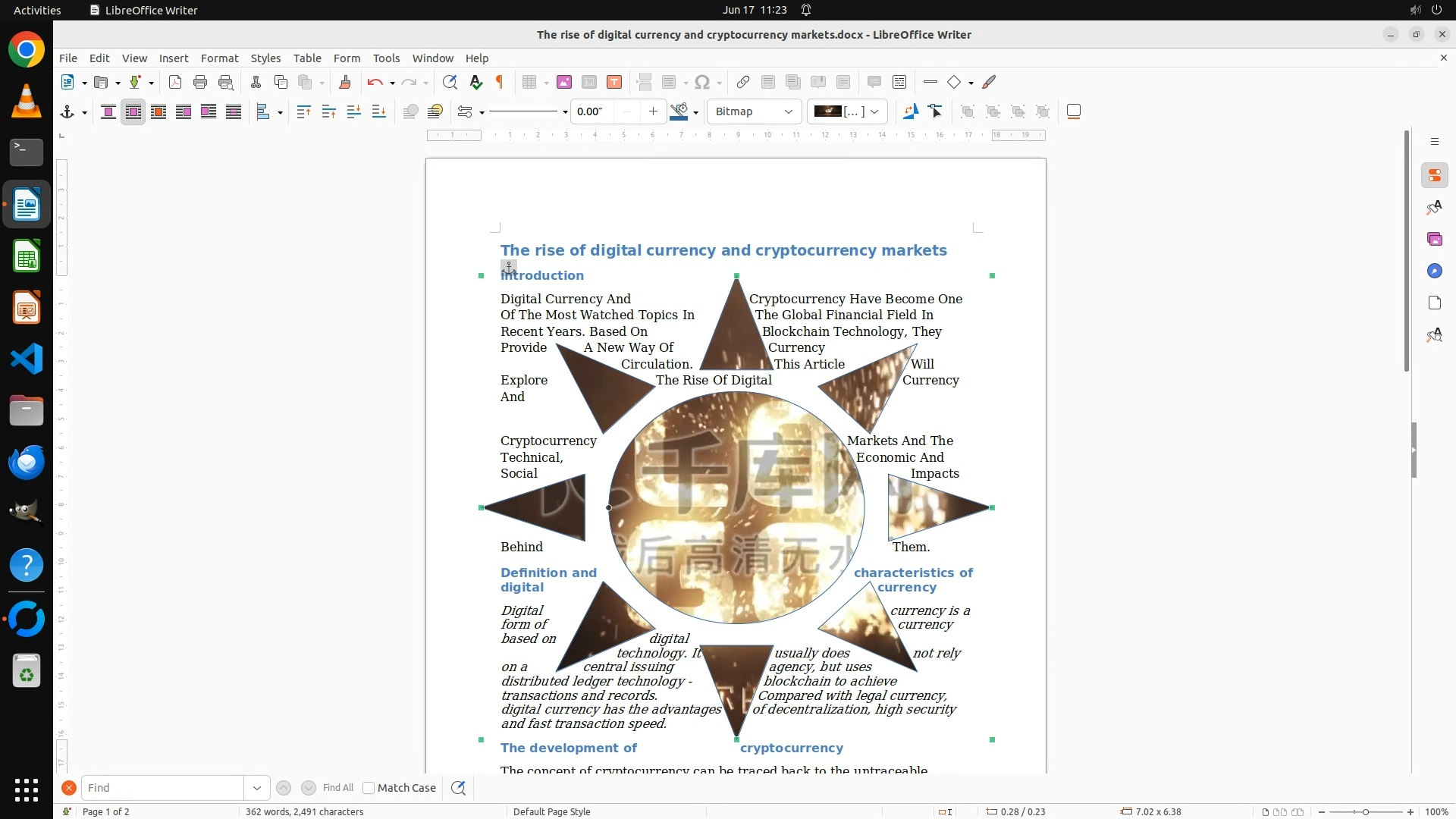Click the Clone Formatting paintbrush icon
Viewport: 1456px width, 819px height.
pos(344,82)
